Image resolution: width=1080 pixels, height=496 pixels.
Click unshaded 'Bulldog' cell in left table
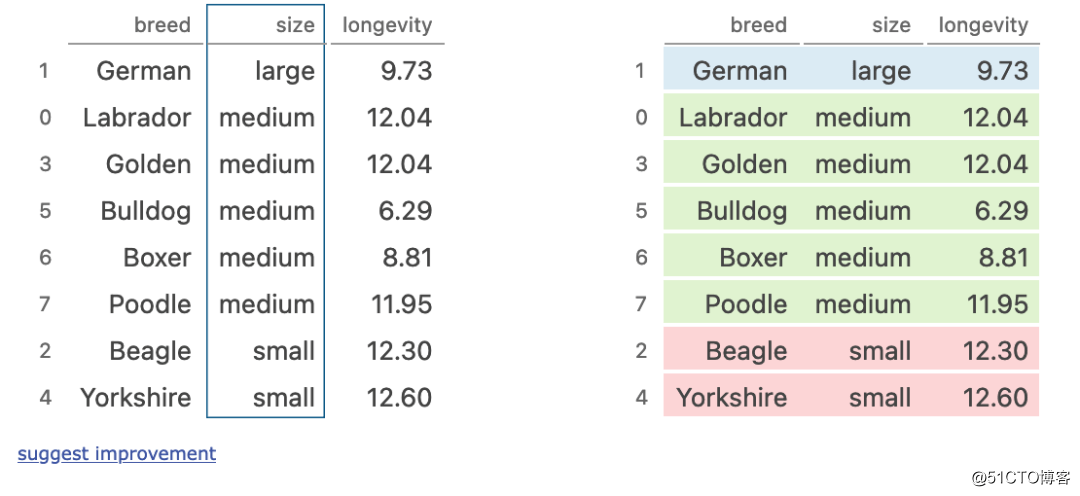click(x=146, y=211)
